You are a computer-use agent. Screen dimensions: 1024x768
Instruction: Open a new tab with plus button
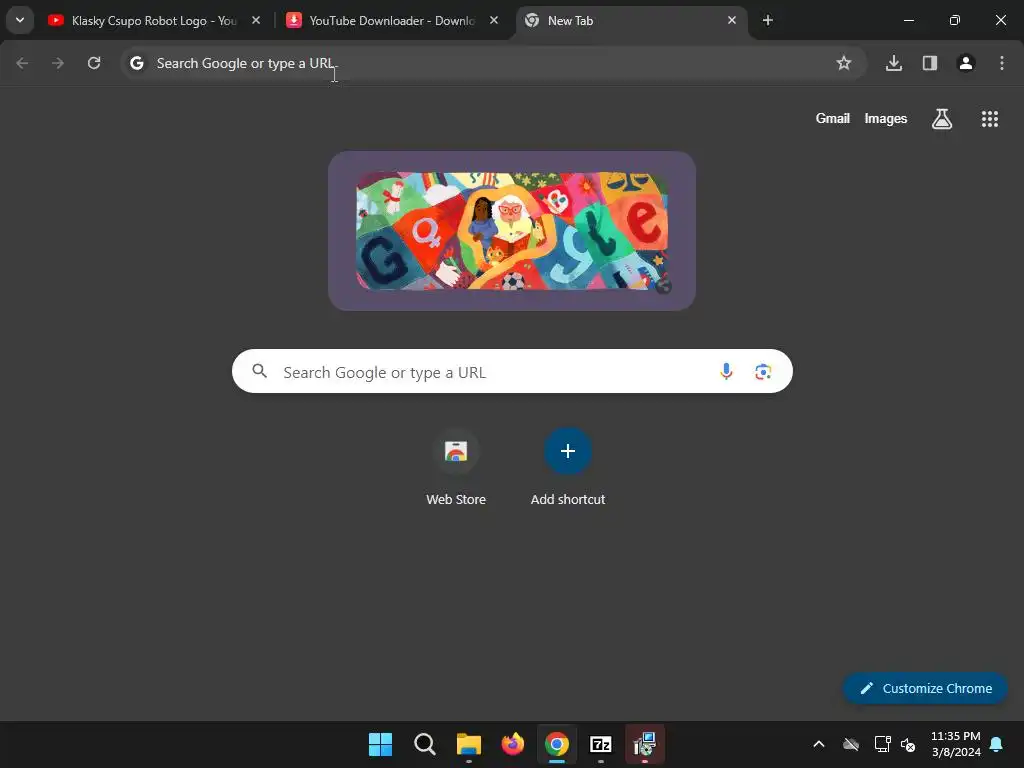tap(768, 20)
